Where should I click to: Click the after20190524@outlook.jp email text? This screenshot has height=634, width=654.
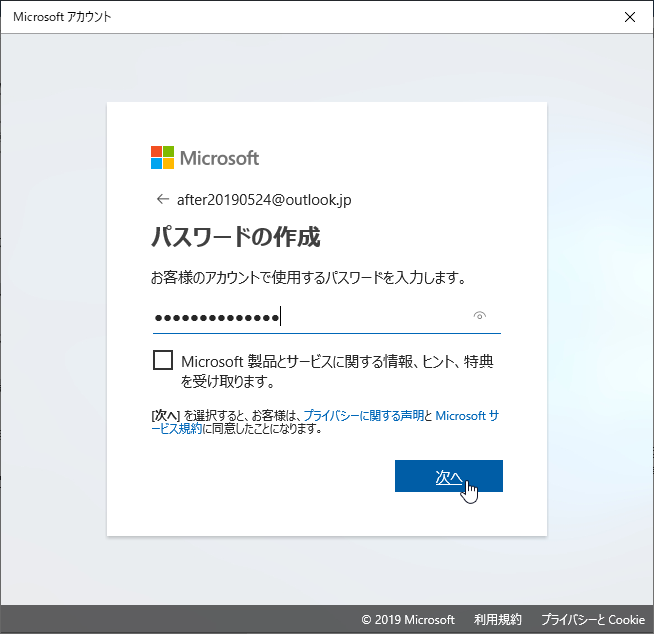pos(264,200)
